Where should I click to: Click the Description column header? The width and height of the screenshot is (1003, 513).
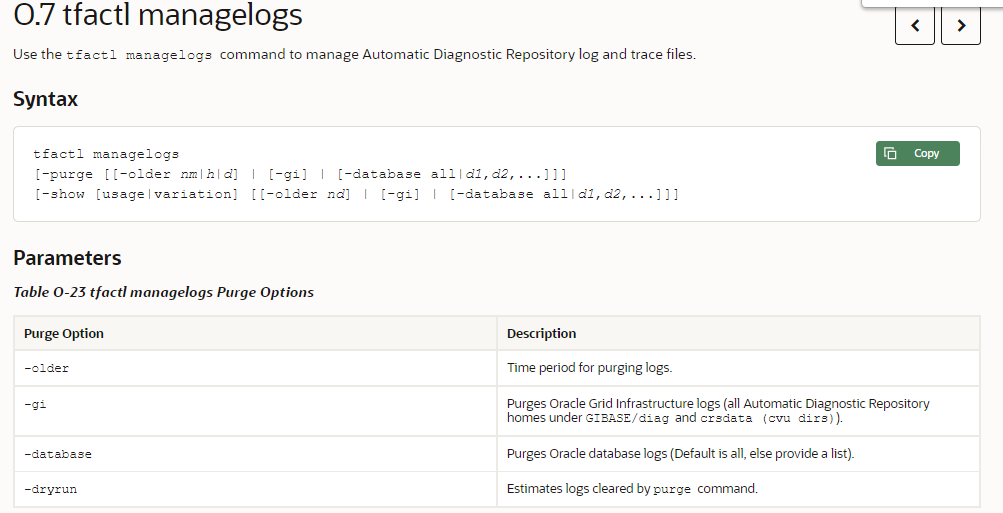click(541, 333)
